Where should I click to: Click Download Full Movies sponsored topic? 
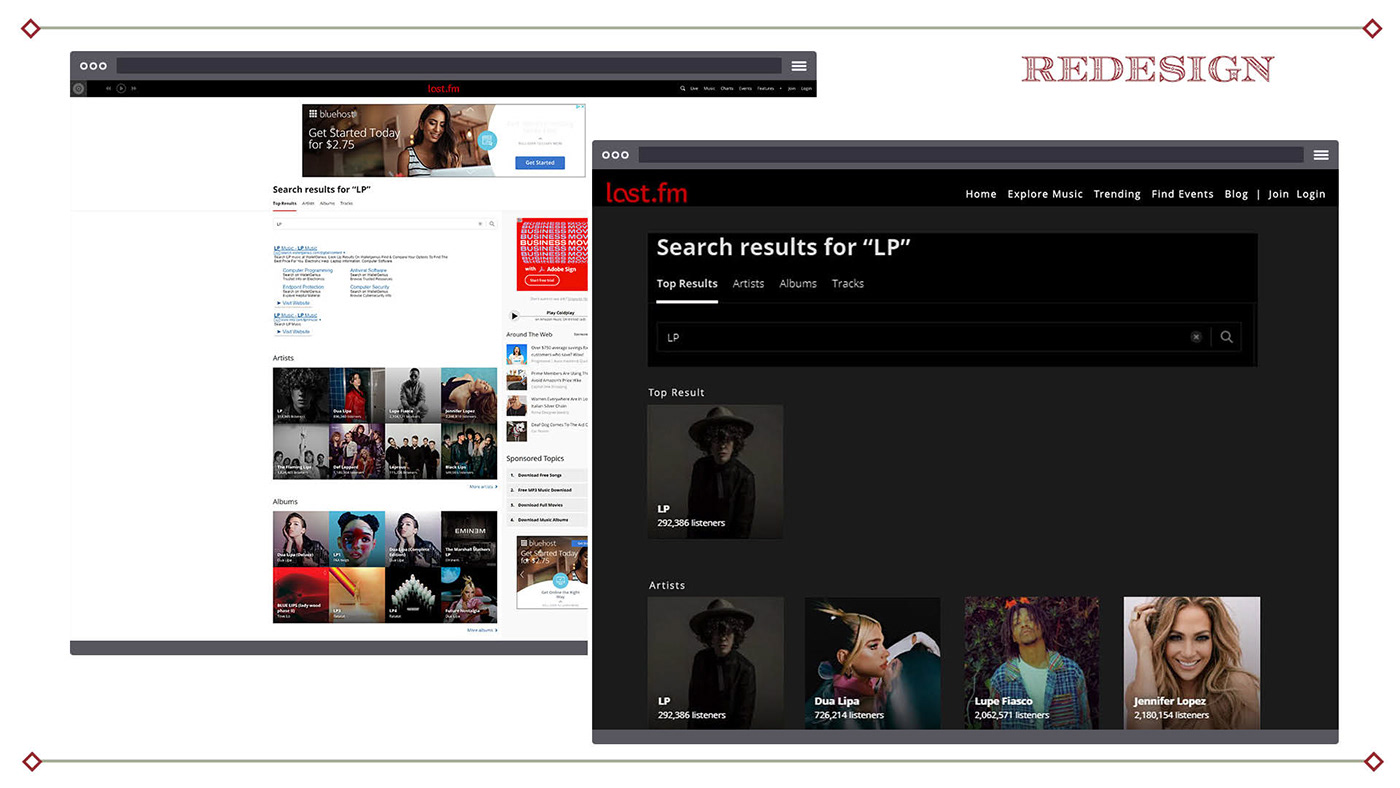tap(547, 505)
